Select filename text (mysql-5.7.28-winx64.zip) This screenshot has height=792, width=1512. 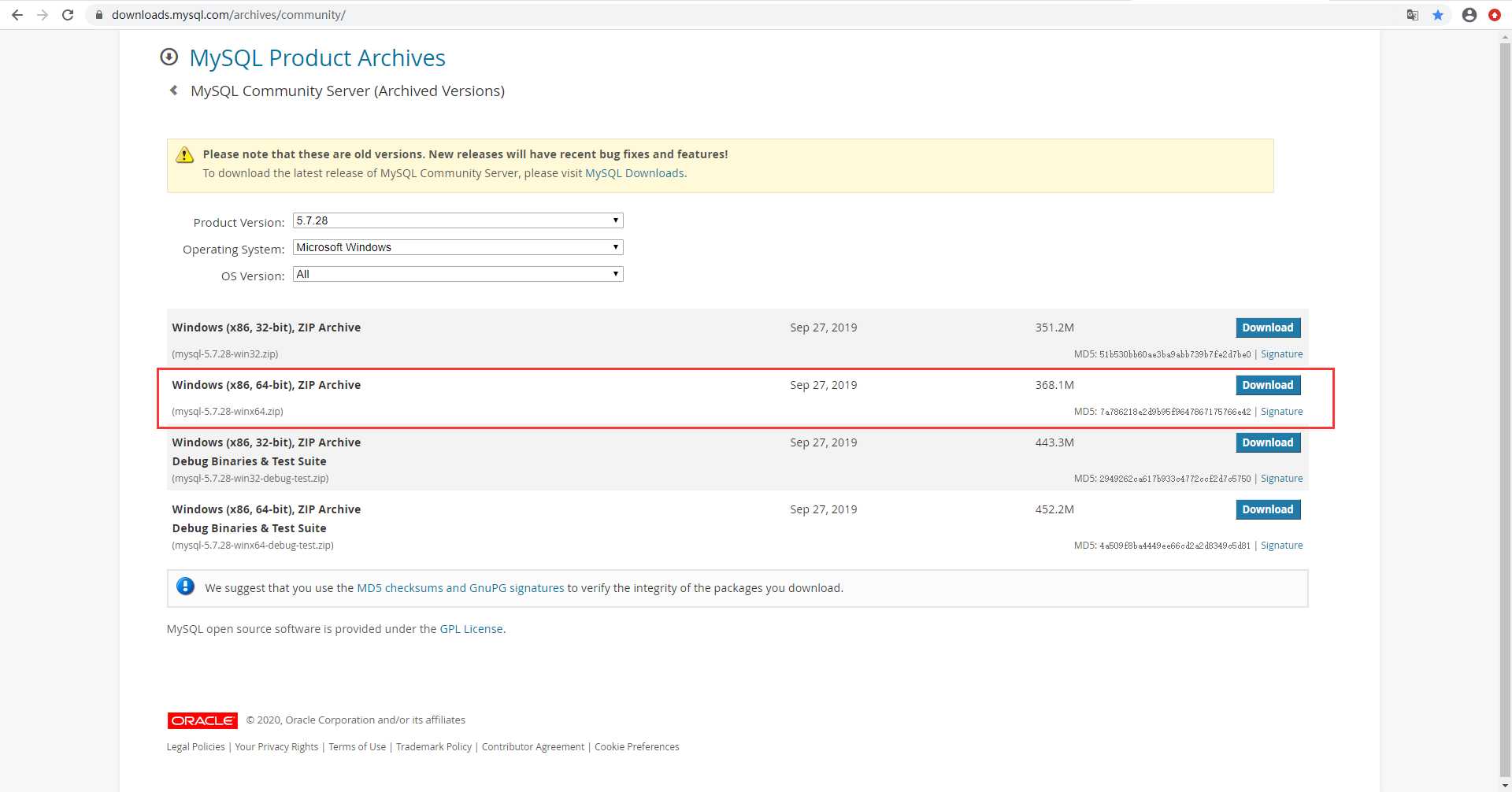point(228,412)
